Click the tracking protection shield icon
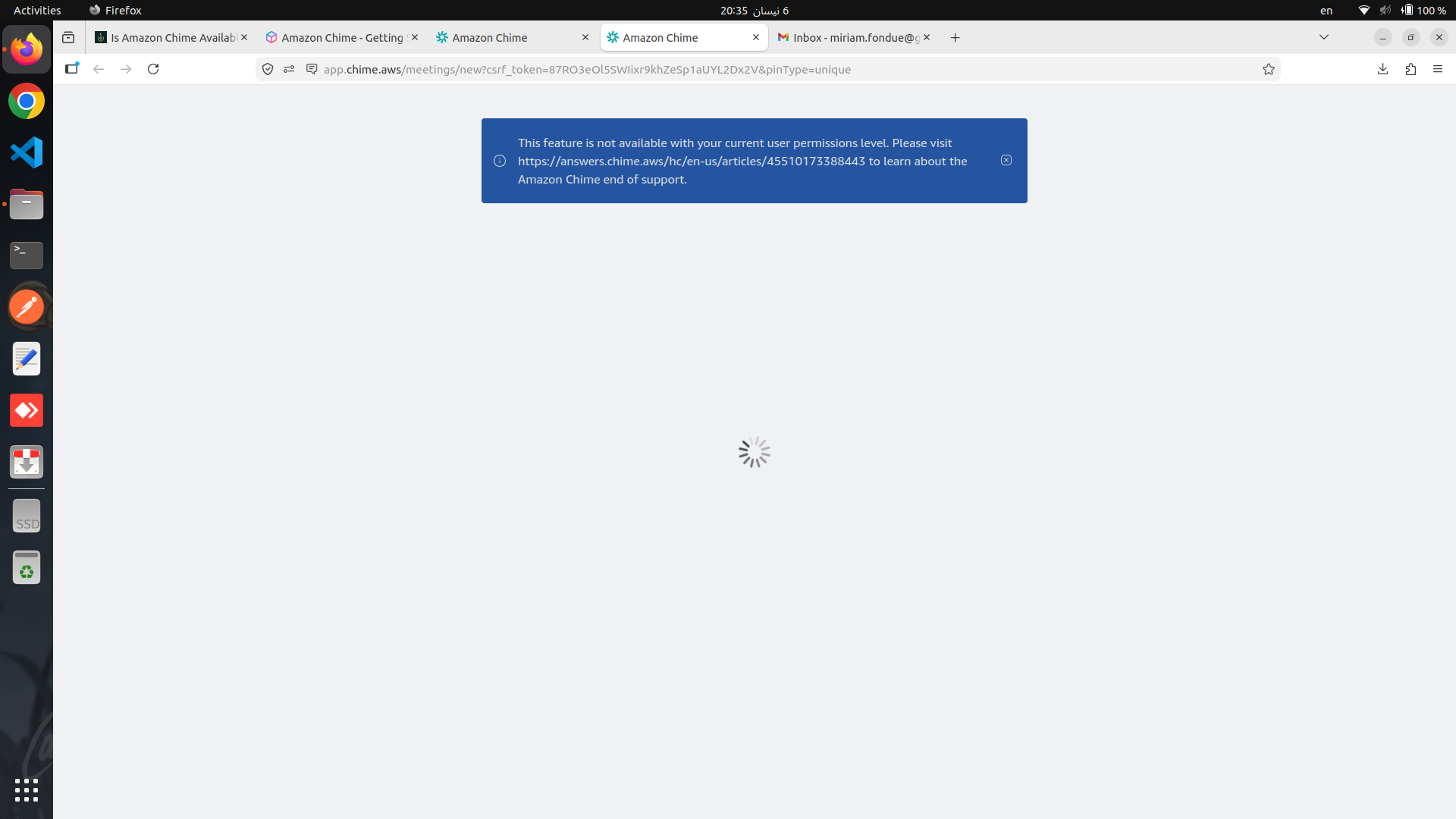 268,69
